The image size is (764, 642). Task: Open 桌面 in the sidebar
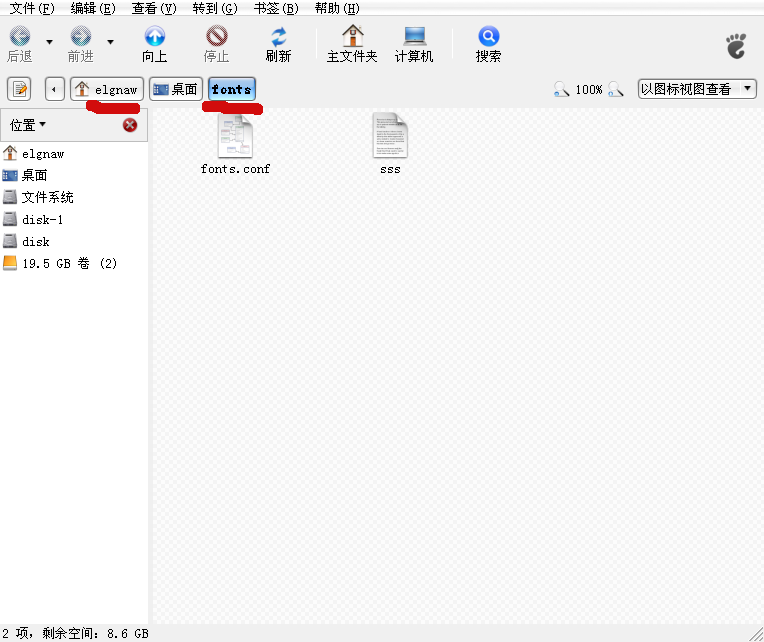[x=74, y=175]
